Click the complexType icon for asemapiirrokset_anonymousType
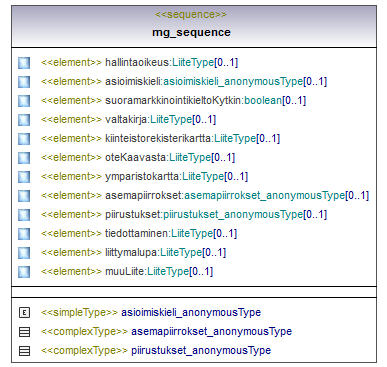The width and height of the screenshot is (387, 367). click(24, 332)
